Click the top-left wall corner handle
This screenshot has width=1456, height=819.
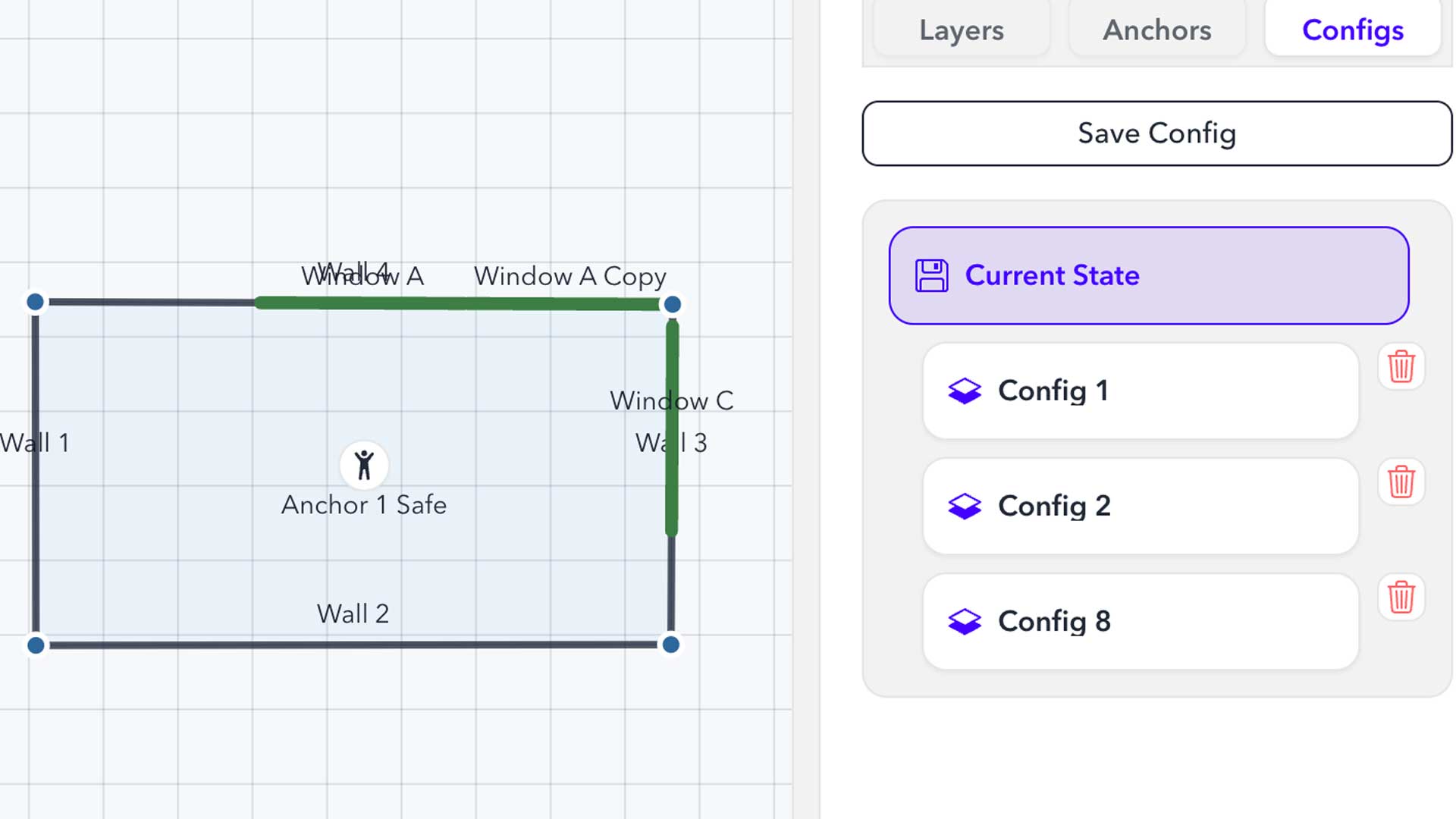pos(36,301)
